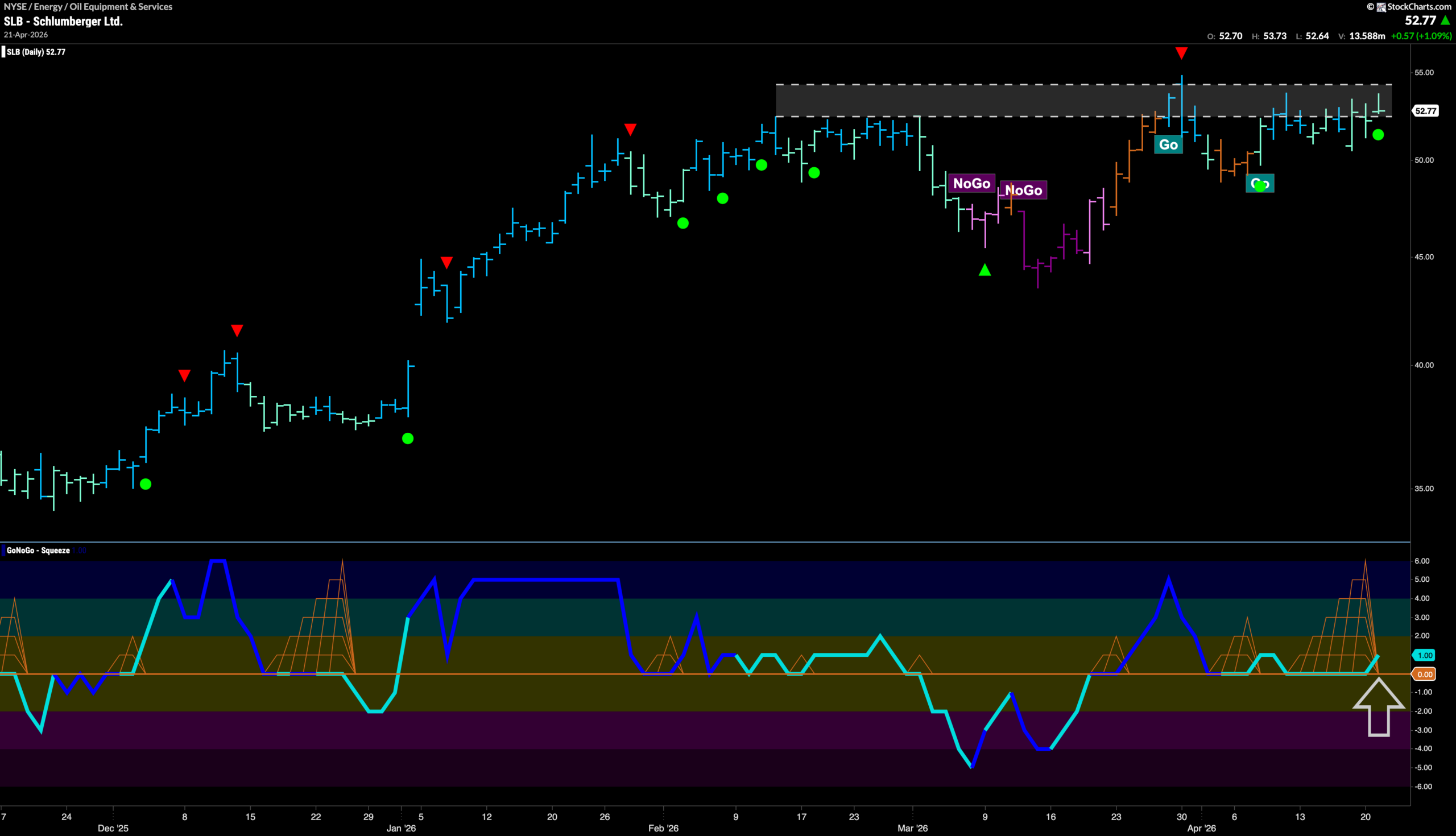The height and width of the screenshot is (836, 1456).
Task: Click the green circle below the January 2 bar
Action: tap(408, 438)
